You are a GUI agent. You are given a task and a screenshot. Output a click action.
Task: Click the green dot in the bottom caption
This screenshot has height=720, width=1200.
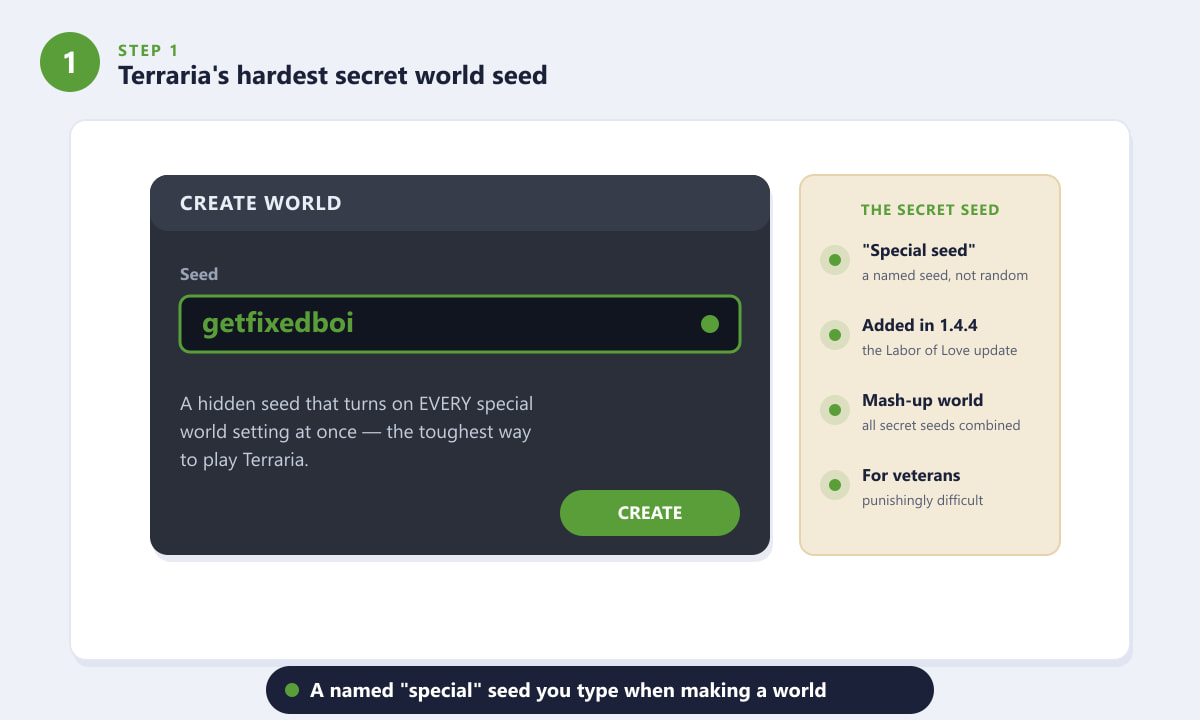click(x=292, y=690)
